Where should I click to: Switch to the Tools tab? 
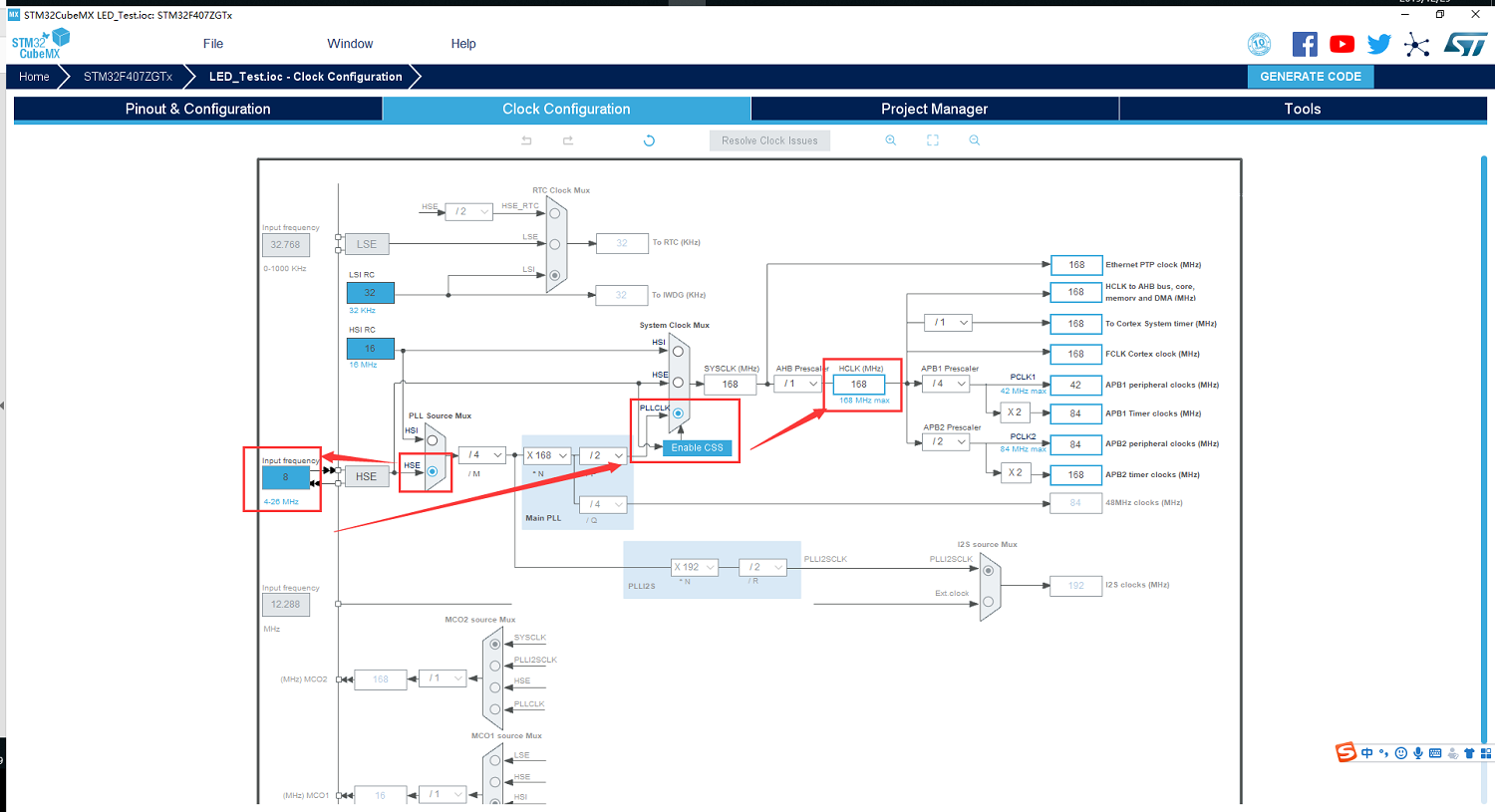[1303, 109]
